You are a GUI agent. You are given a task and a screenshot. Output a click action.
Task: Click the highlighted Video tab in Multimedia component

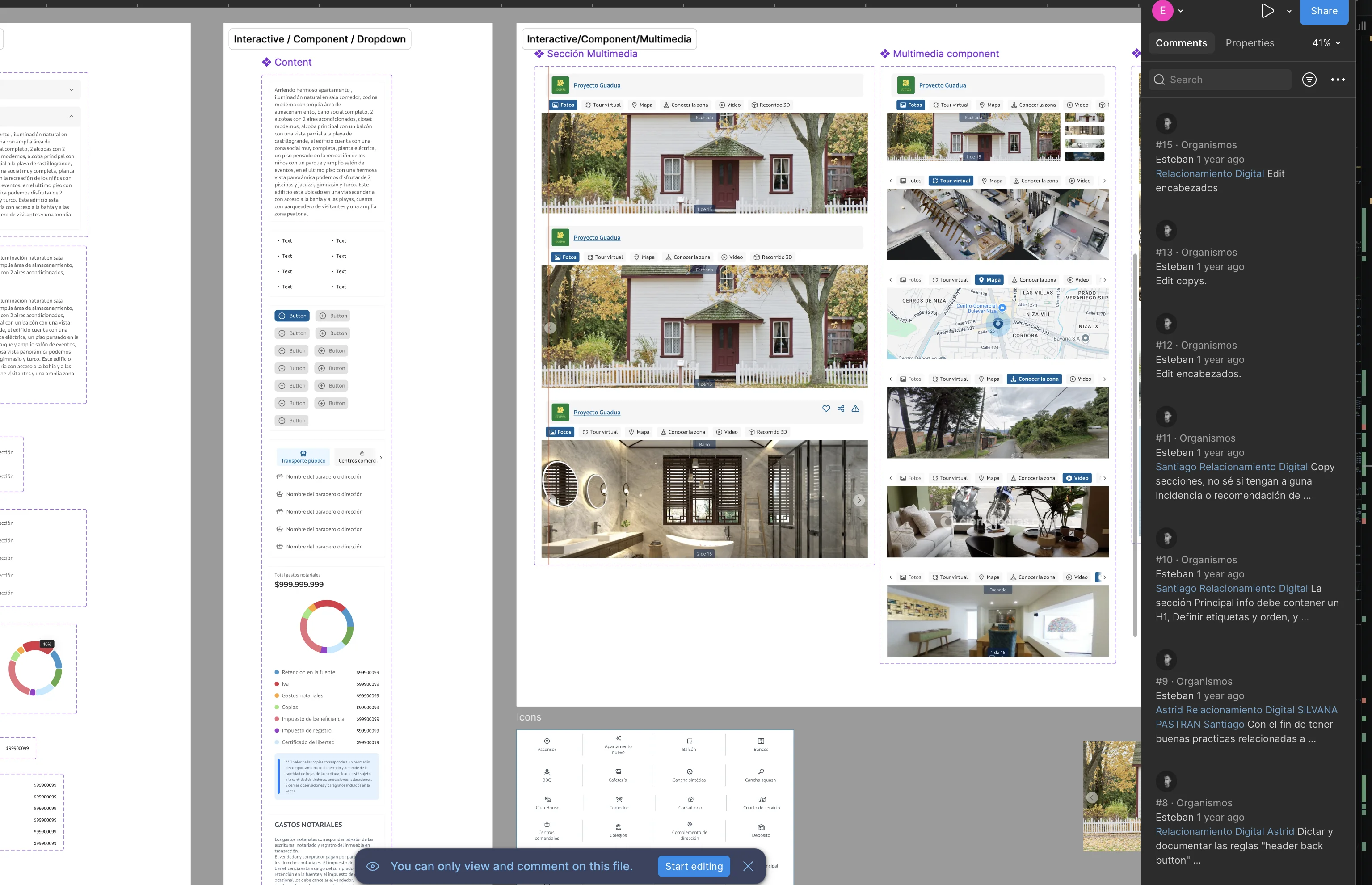point(1077,478)
